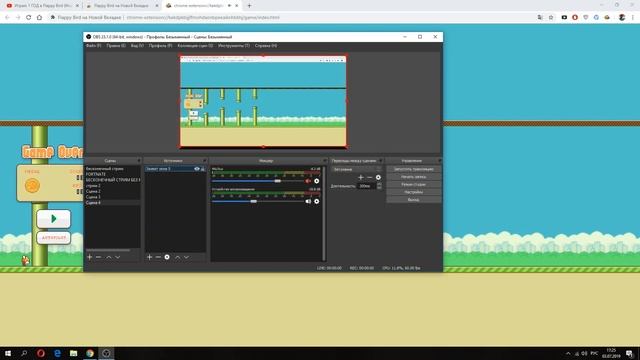Screen dimensions: 640x360
Task: Remove selected source with minus icon
Action: (158, 257)
